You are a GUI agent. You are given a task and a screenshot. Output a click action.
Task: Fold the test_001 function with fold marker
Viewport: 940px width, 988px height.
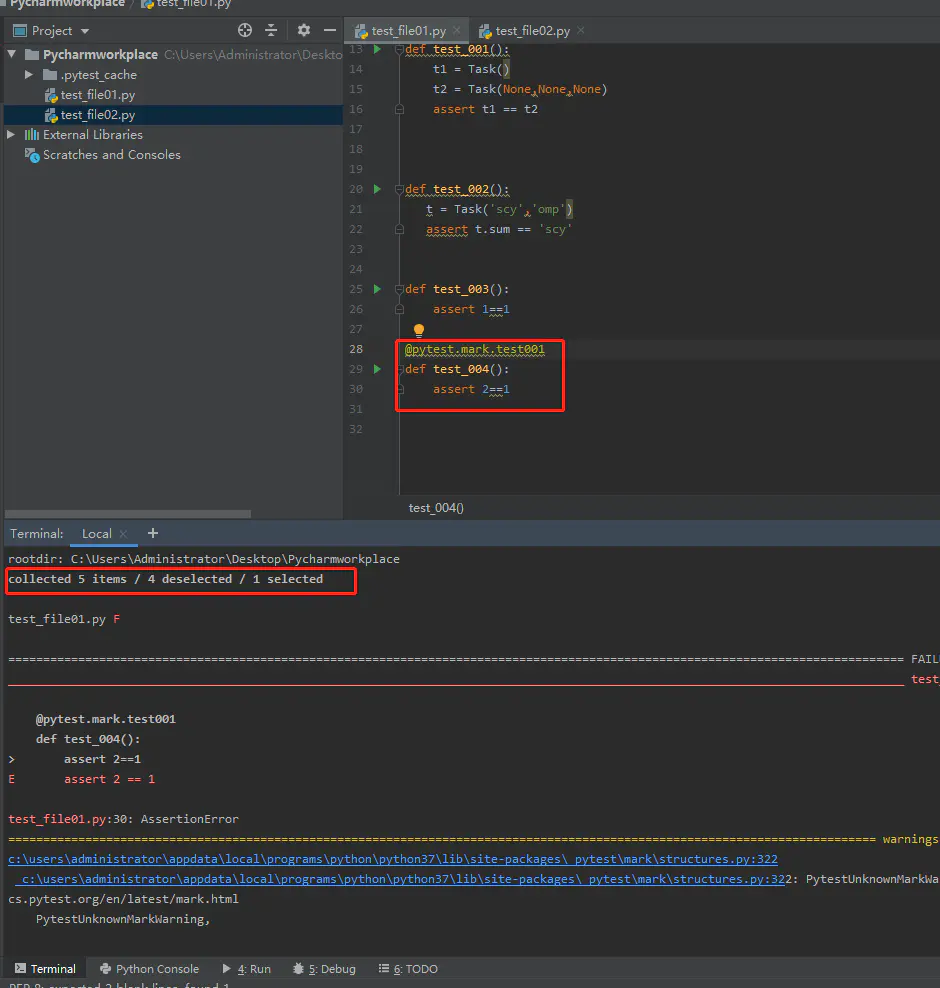click(x=399, y=49)
